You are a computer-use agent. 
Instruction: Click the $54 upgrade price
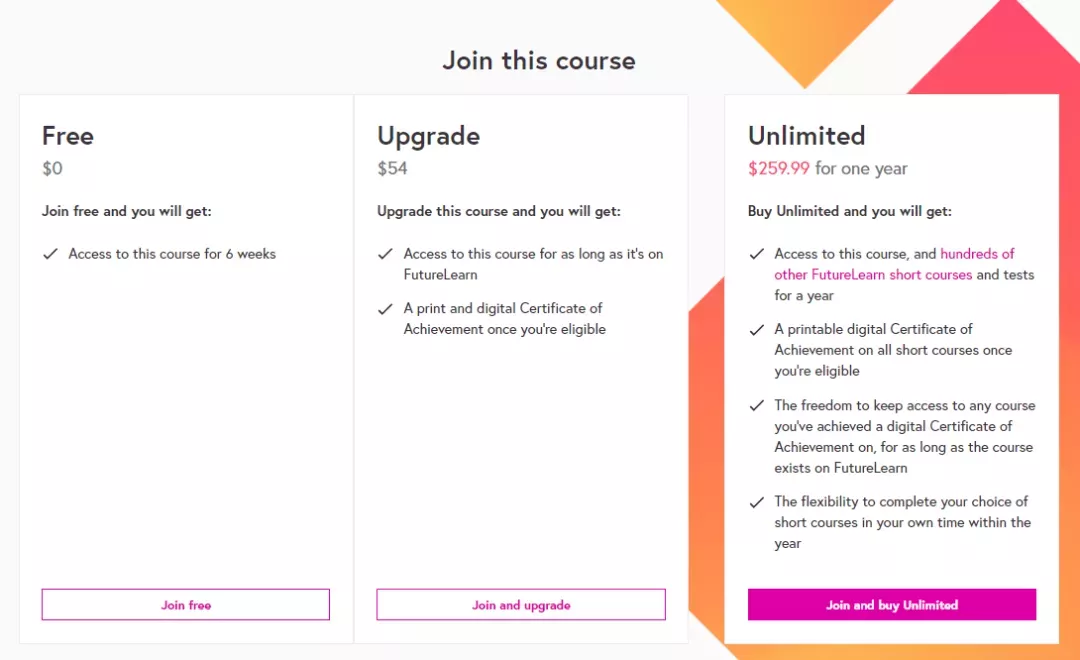tap(392, 168)
